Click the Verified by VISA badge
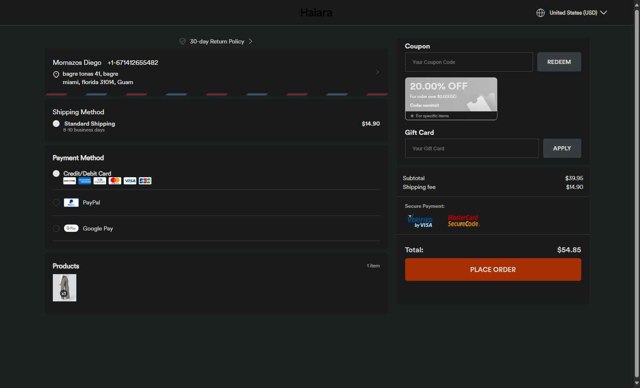Image resolution: width=640 pixels, height=388 pixels. [420, 221]
